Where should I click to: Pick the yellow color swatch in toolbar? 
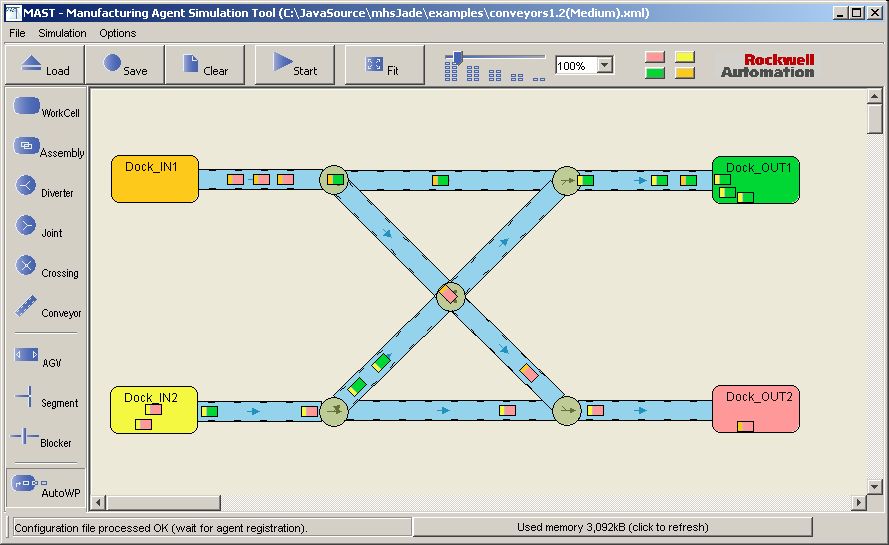[685, 57]
